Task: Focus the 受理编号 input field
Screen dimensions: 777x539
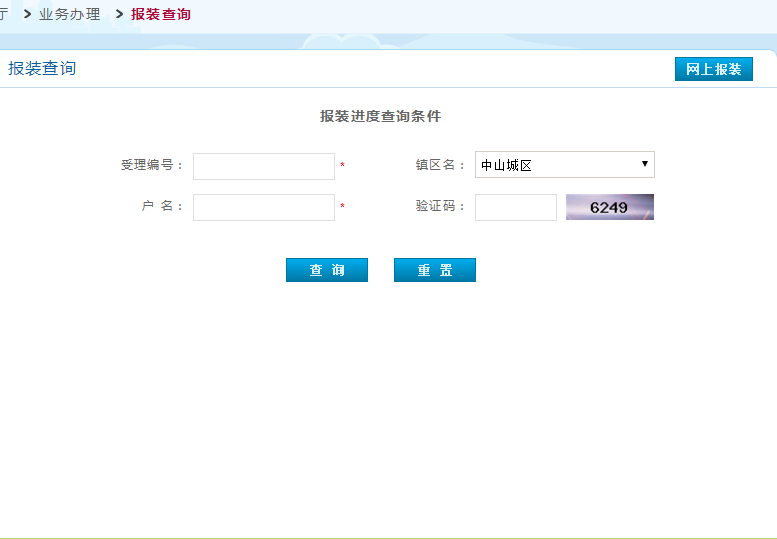Action: (x=263, y=166)
